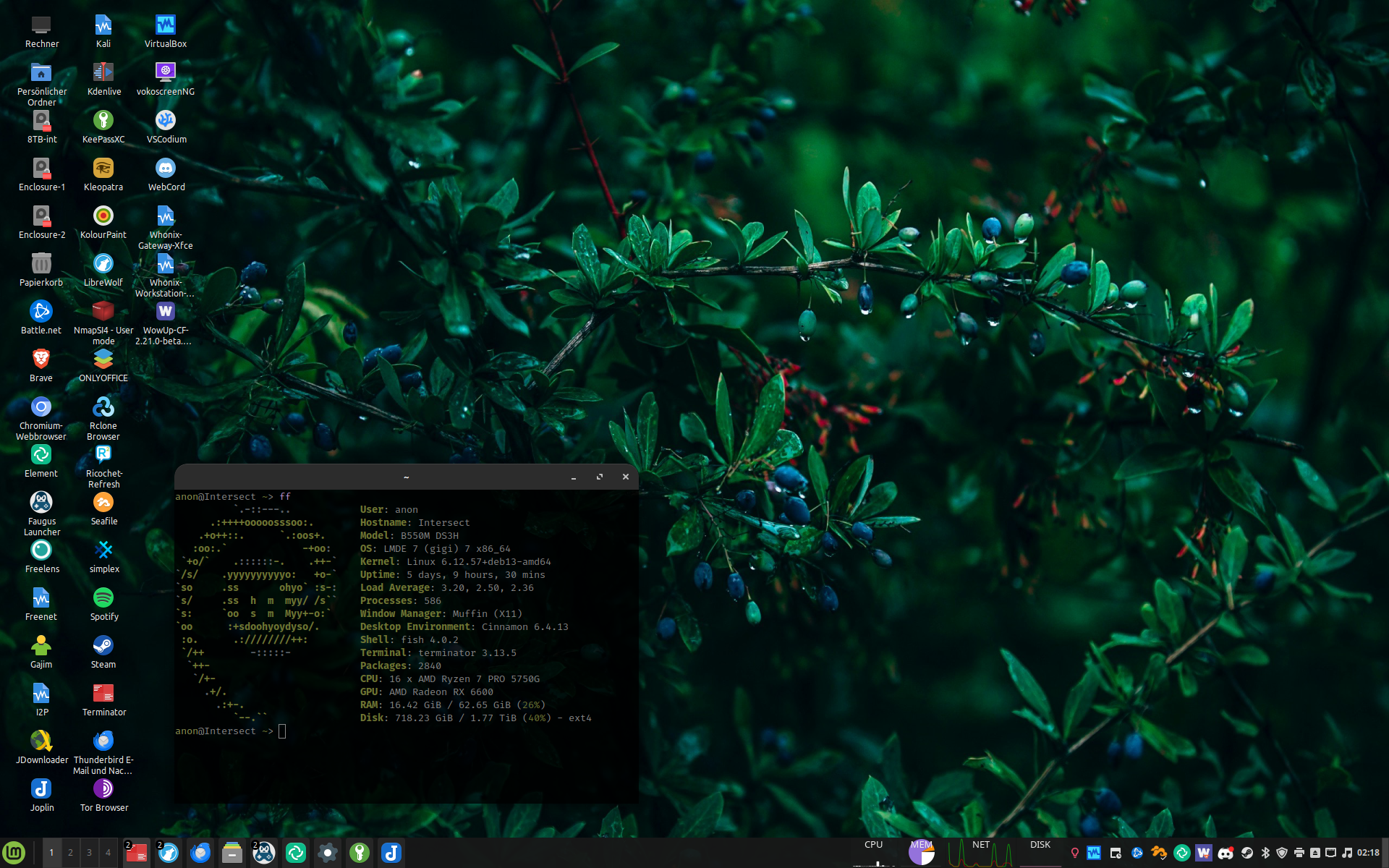
Task: Click the Discord tray icon with notification
Action: [x=1226, y=853]
